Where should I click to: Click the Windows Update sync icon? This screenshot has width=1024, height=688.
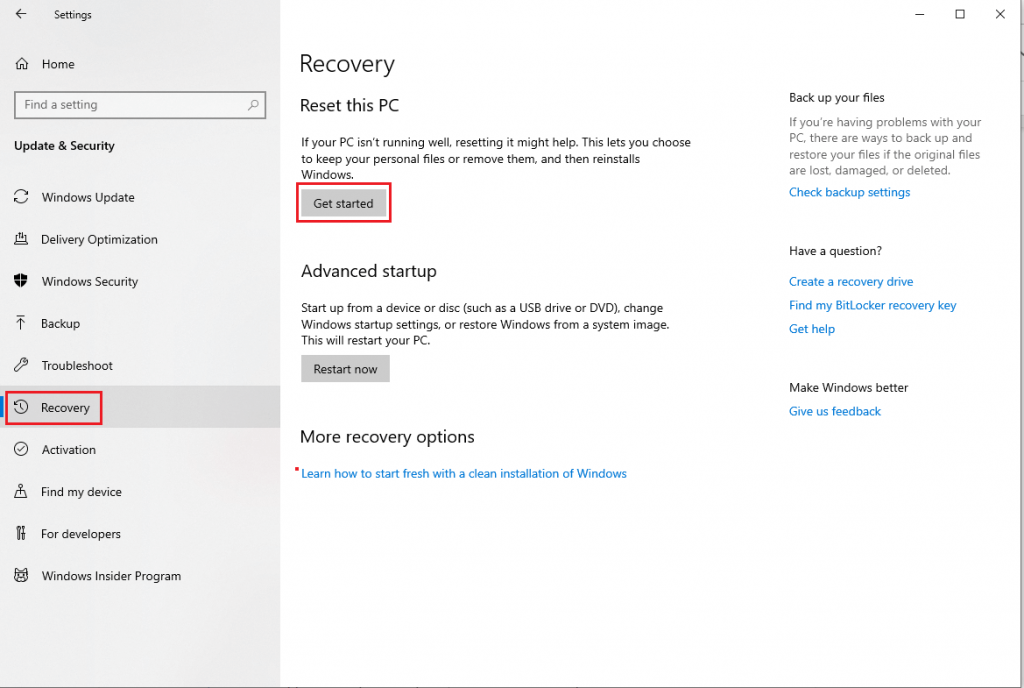tap(21, 196)
